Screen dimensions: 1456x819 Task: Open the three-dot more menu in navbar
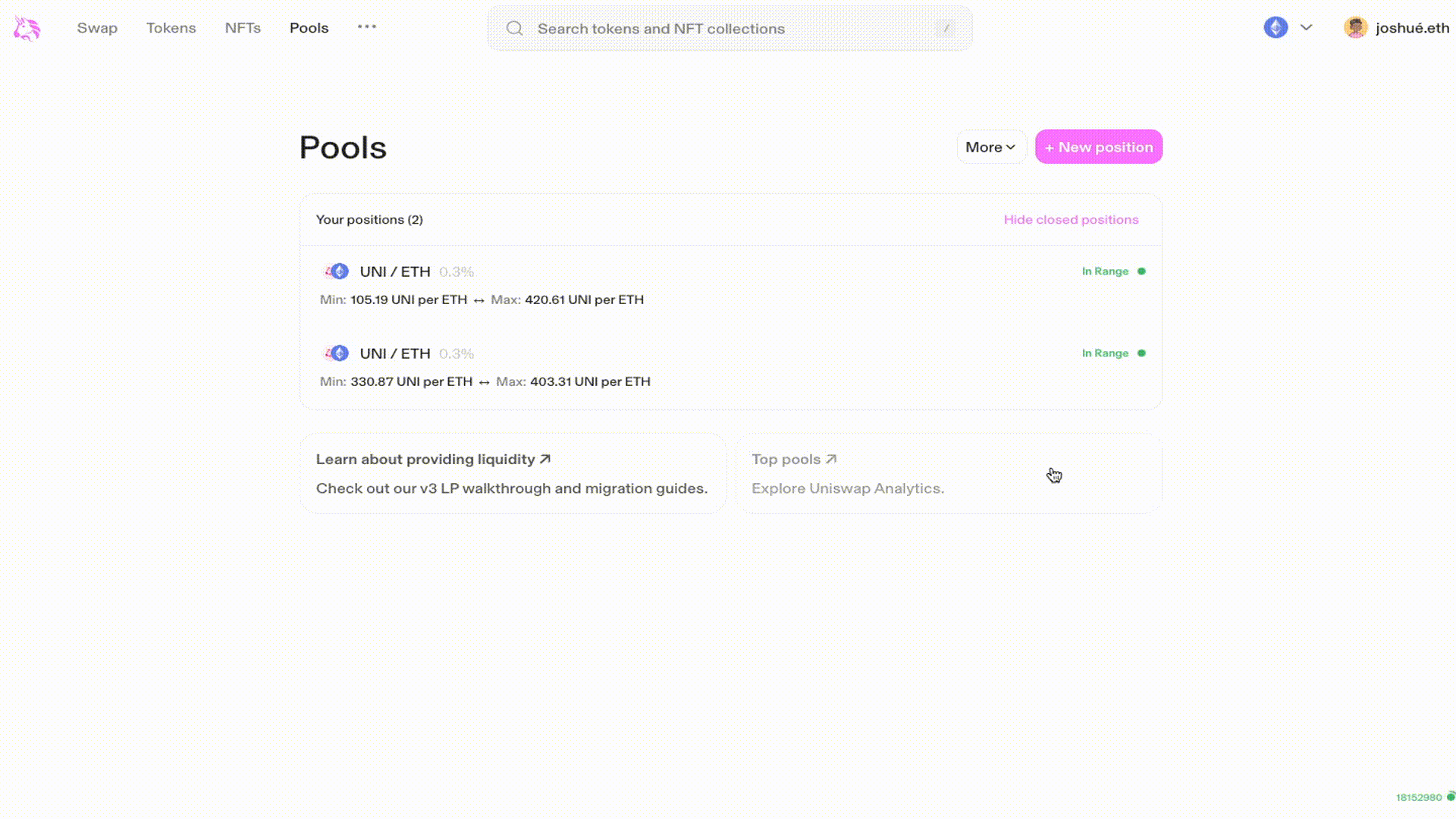tap(367, 27)
